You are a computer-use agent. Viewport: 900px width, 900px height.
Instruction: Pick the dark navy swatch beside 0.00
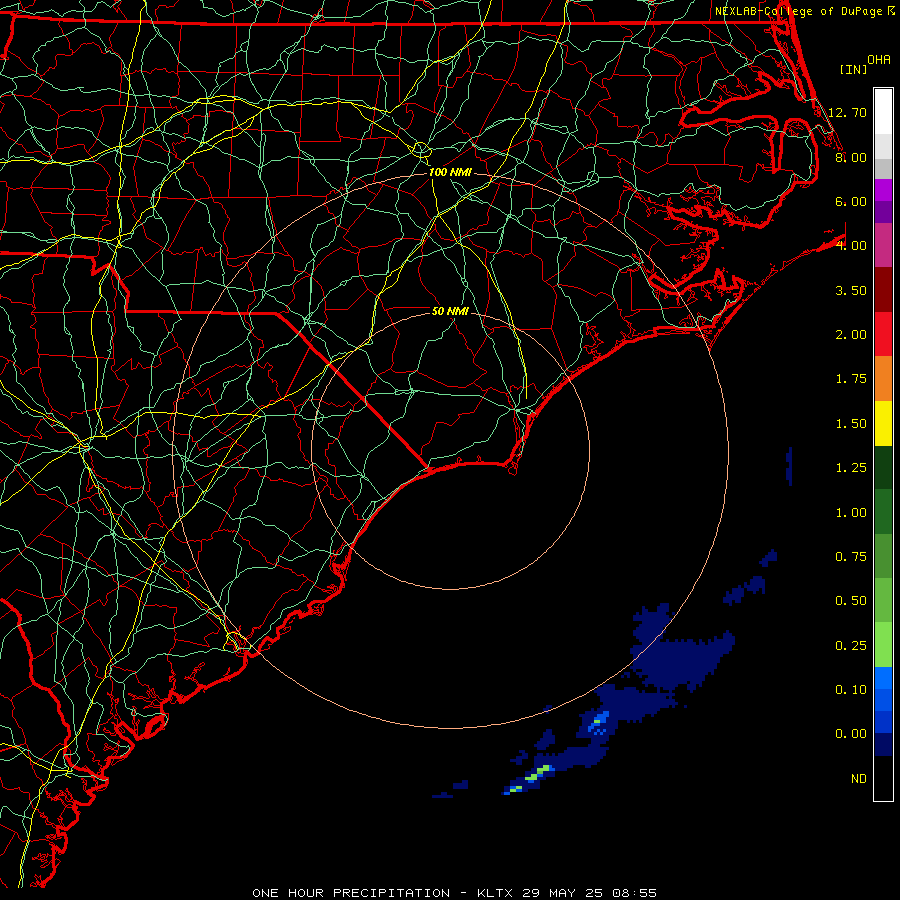pyautogui.click(x=883, y=745)
